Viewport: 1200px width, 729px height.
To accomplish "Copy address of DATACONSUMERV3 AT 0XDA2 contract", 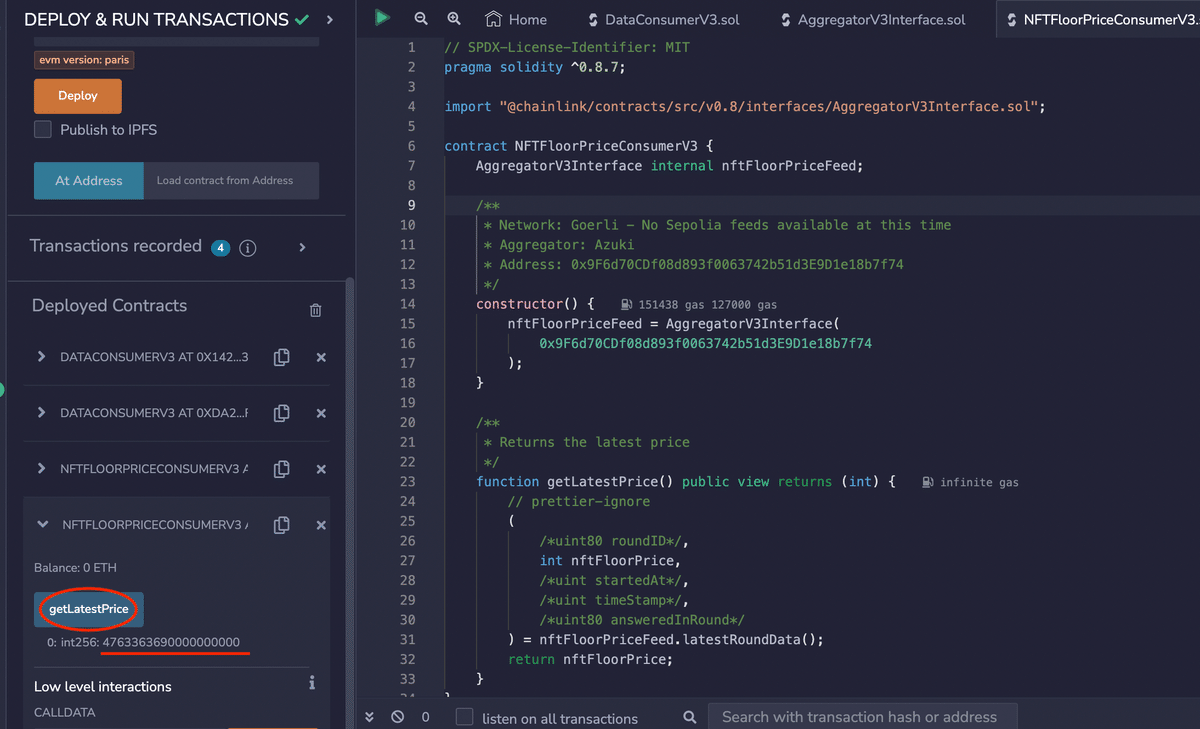I will pos(282,413).
